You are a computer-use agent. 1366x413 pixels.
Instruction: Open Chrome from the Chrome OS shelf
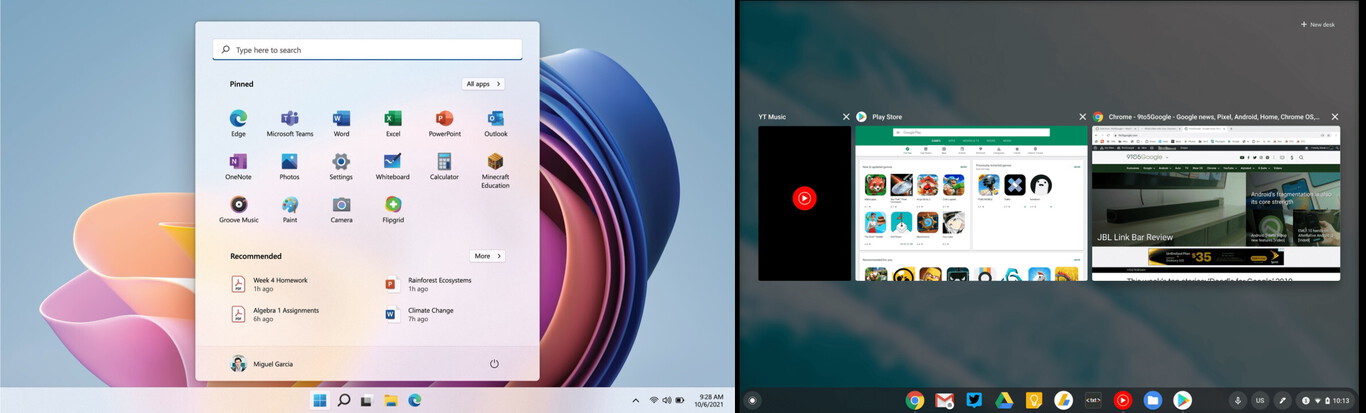pyautogui.click(x=914, y=400)
